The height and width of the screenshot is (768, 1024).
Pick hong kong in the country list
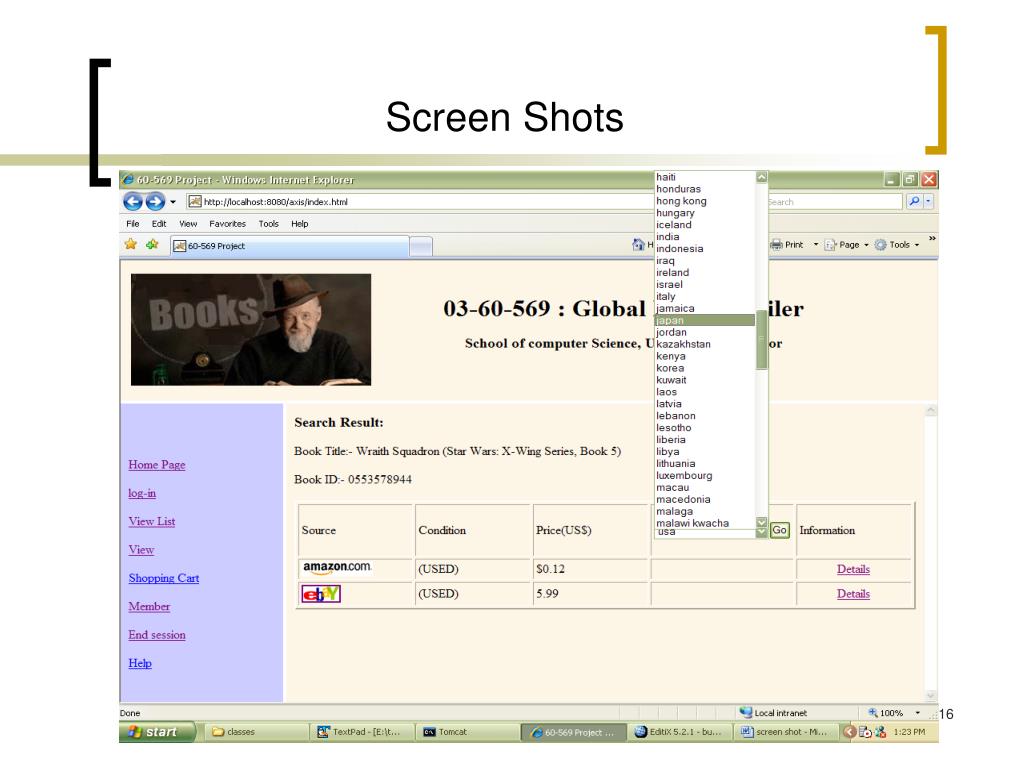click(705, 200)
